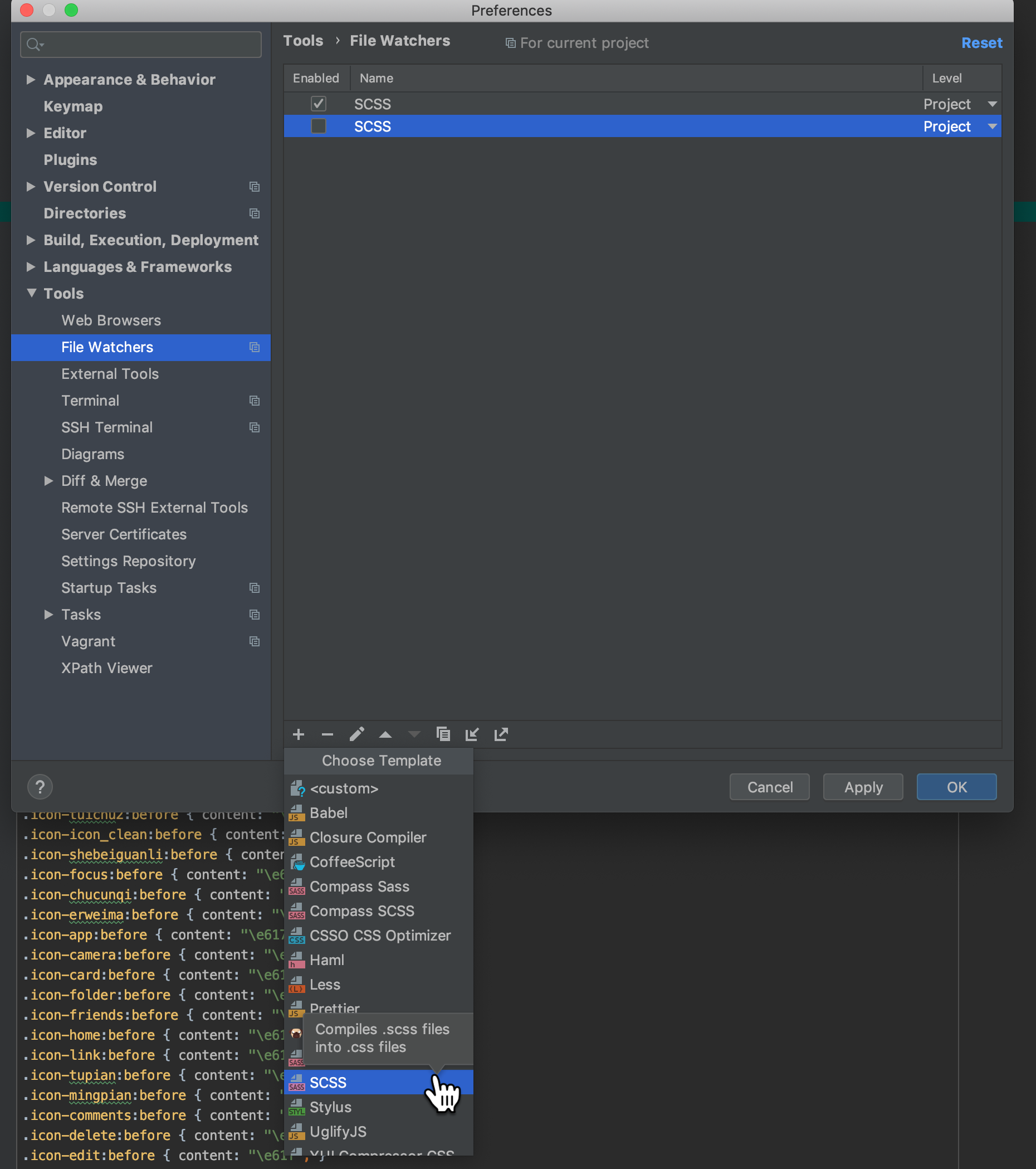Expand the Editor settings node
Screen dimensions: 1036x1169
[x=31, y=133]
